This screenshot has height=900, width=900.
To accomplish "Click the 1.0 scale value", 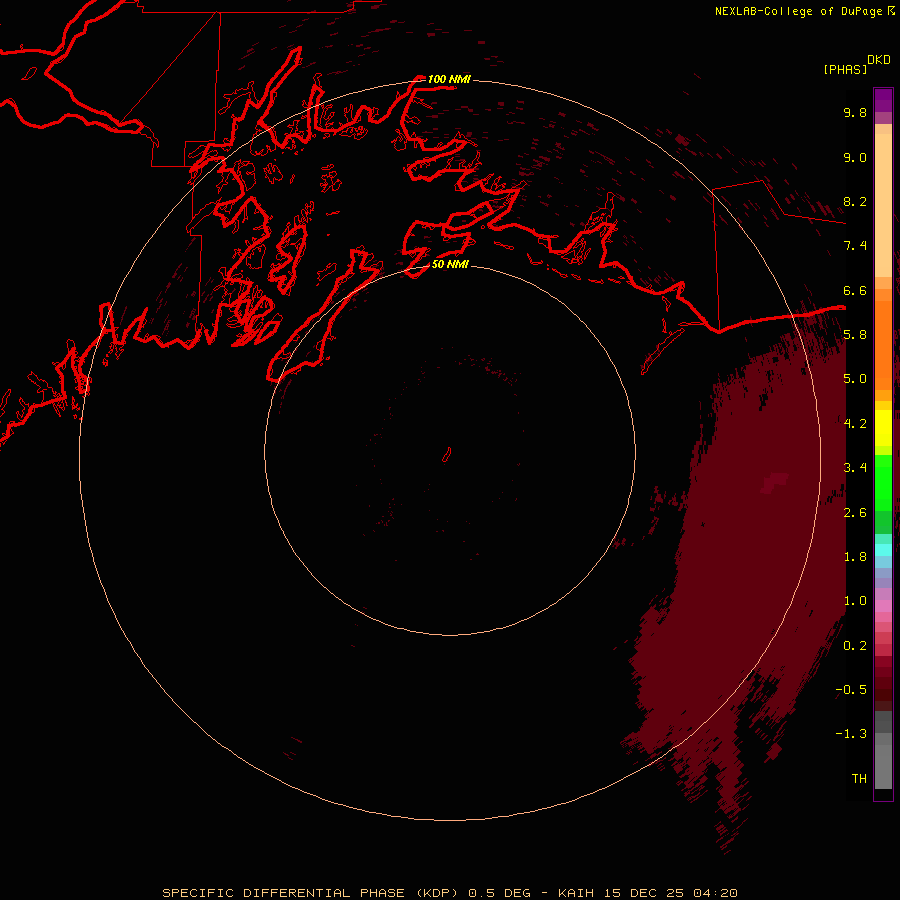I will tap(855, 601).
